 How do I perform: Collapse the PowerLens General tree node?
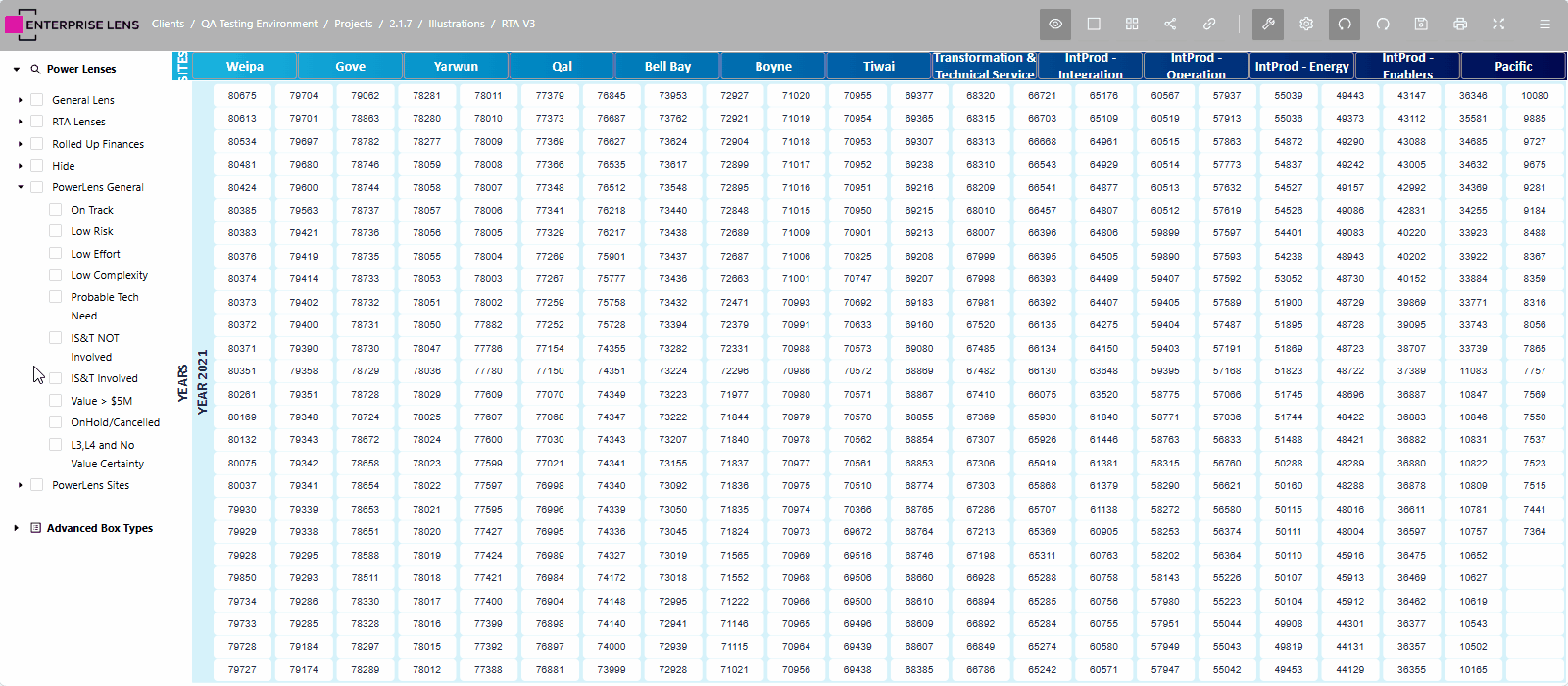pos(21,187)
